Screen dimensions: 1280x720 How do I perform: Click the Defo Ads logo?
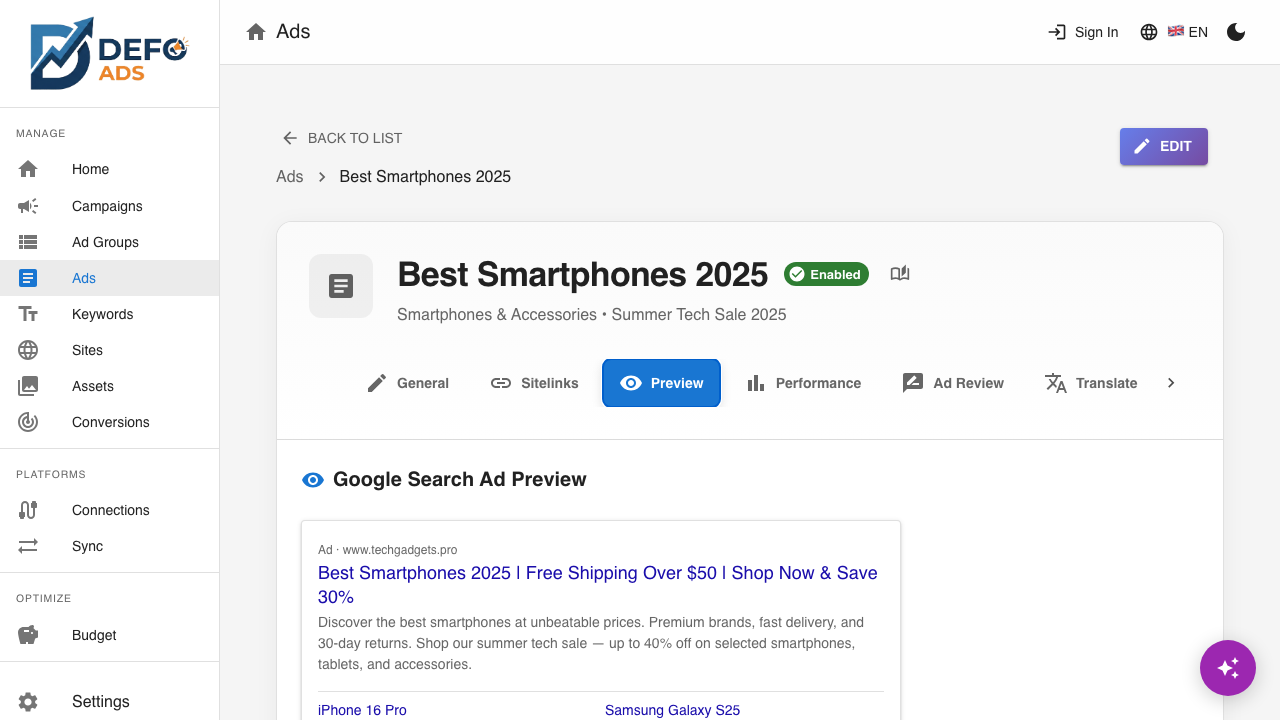[x=109, y=53]
